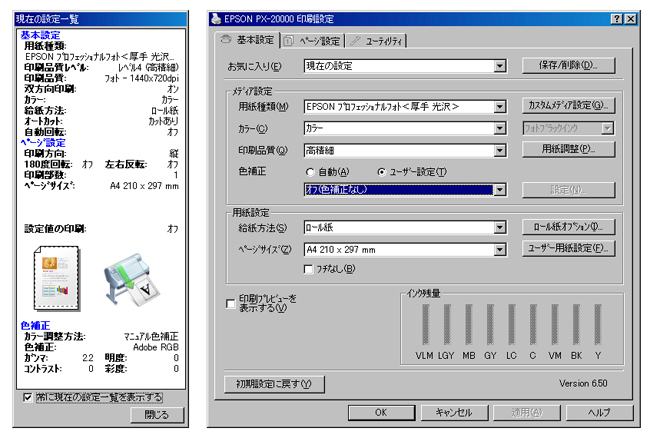The width and height of the screenshot is (650, 438).
Task: Click the MB ink level bar
Action: (x=468, y=324)
